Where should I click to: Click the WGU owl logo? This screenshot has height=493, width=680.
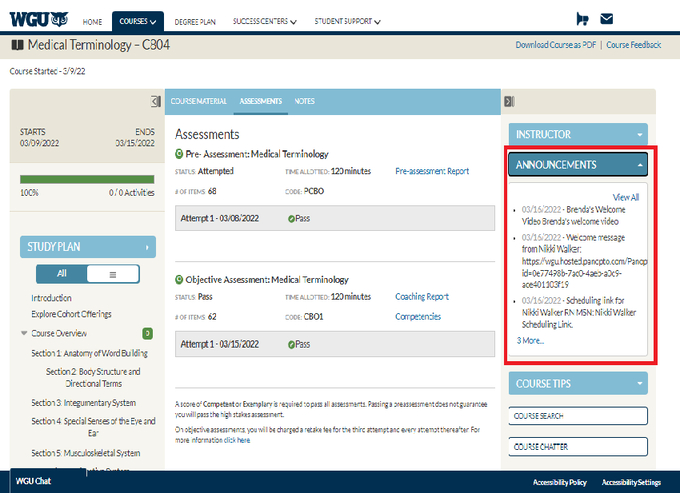pos(39,19)
